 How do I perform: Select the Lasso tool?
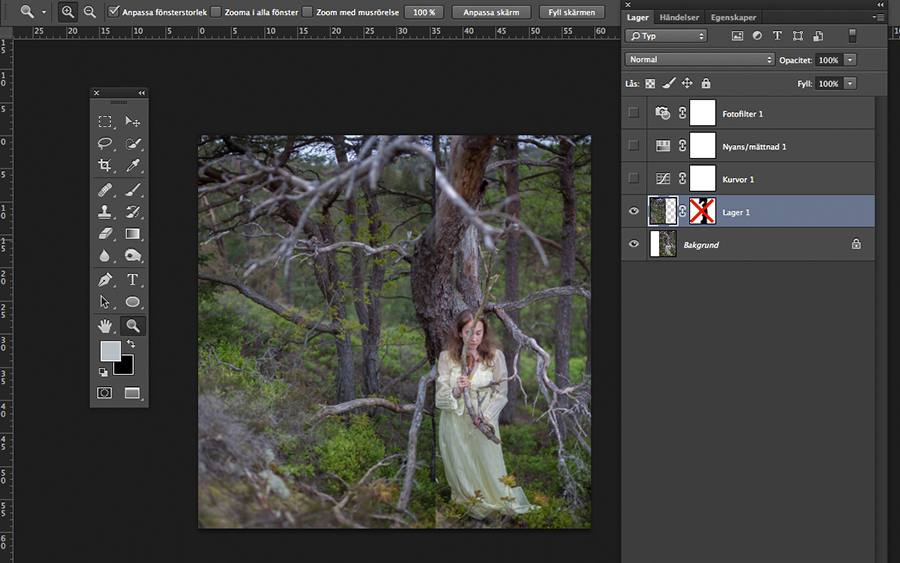105,144
